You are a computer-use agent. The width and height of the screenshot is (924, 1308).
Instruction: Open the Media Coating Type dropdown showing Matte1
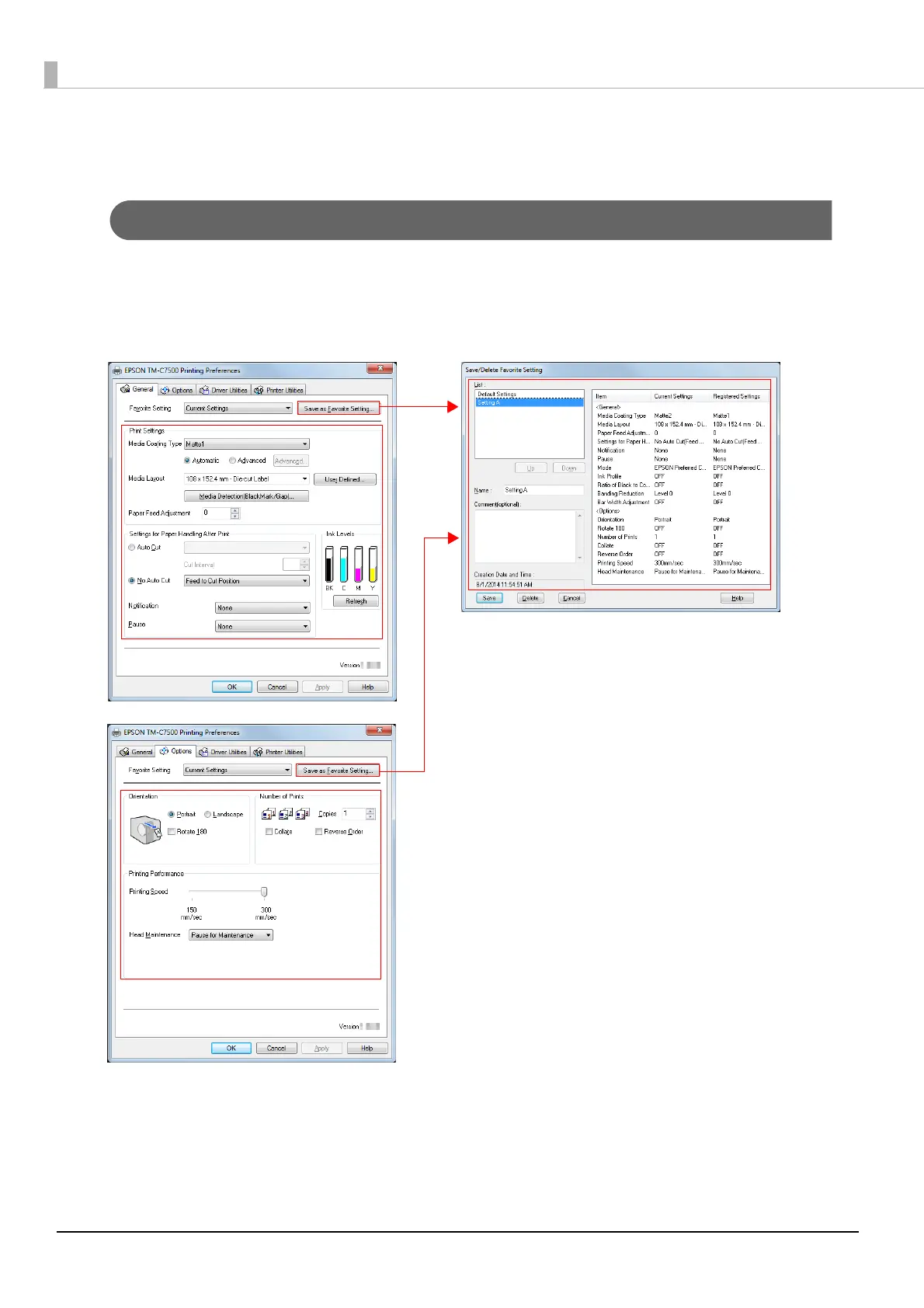(247, 444)
